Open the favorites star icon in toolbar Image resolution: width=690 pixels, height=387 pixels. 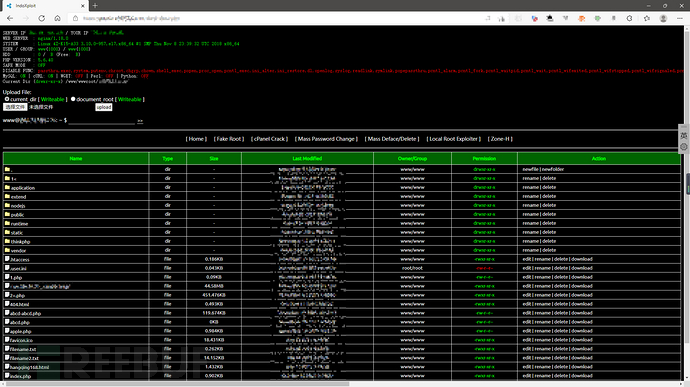point(646,18)
